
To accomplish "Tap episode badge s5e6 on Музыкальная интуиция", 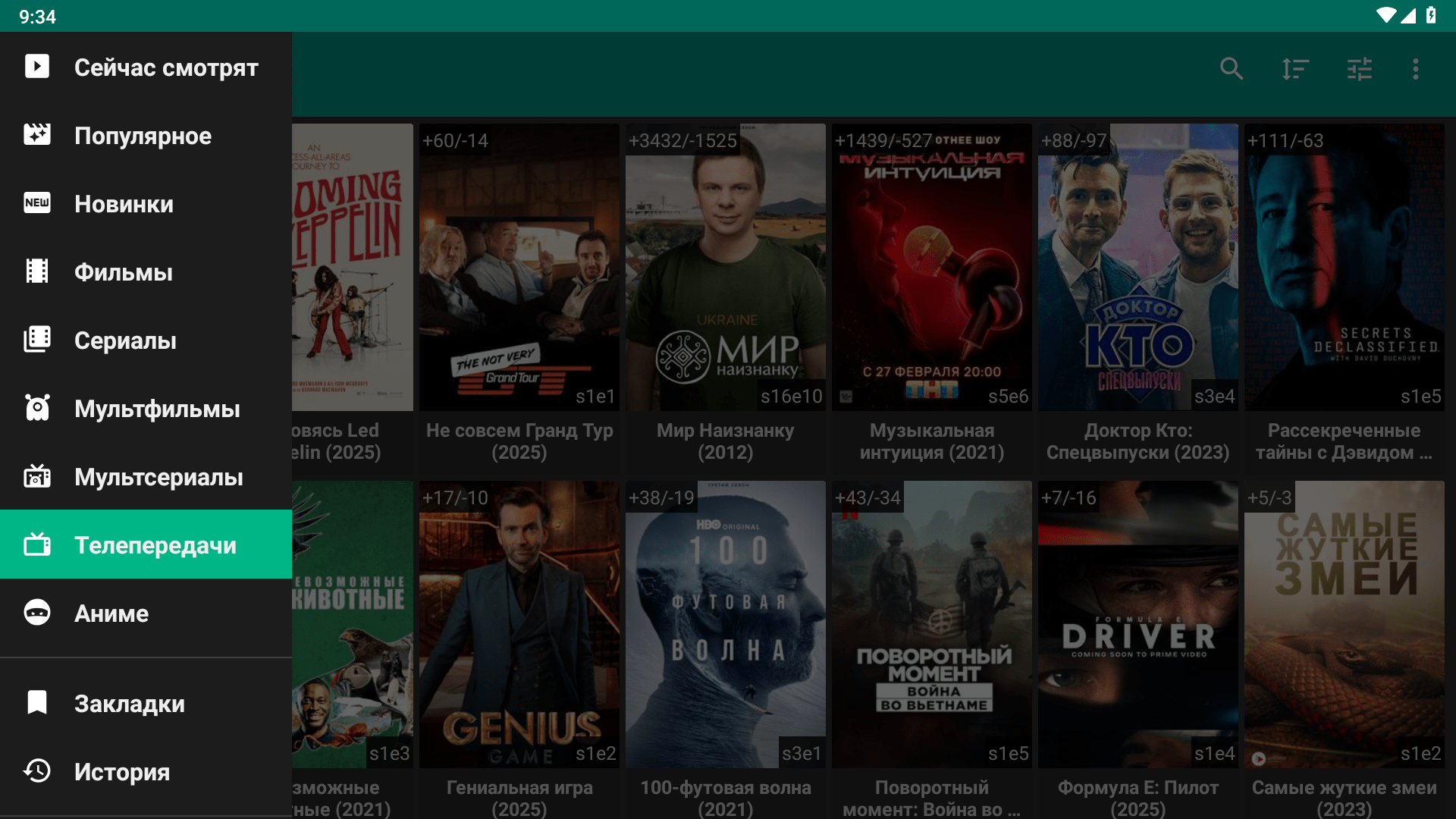I will pyautogui.click(x=1009, y=396).
